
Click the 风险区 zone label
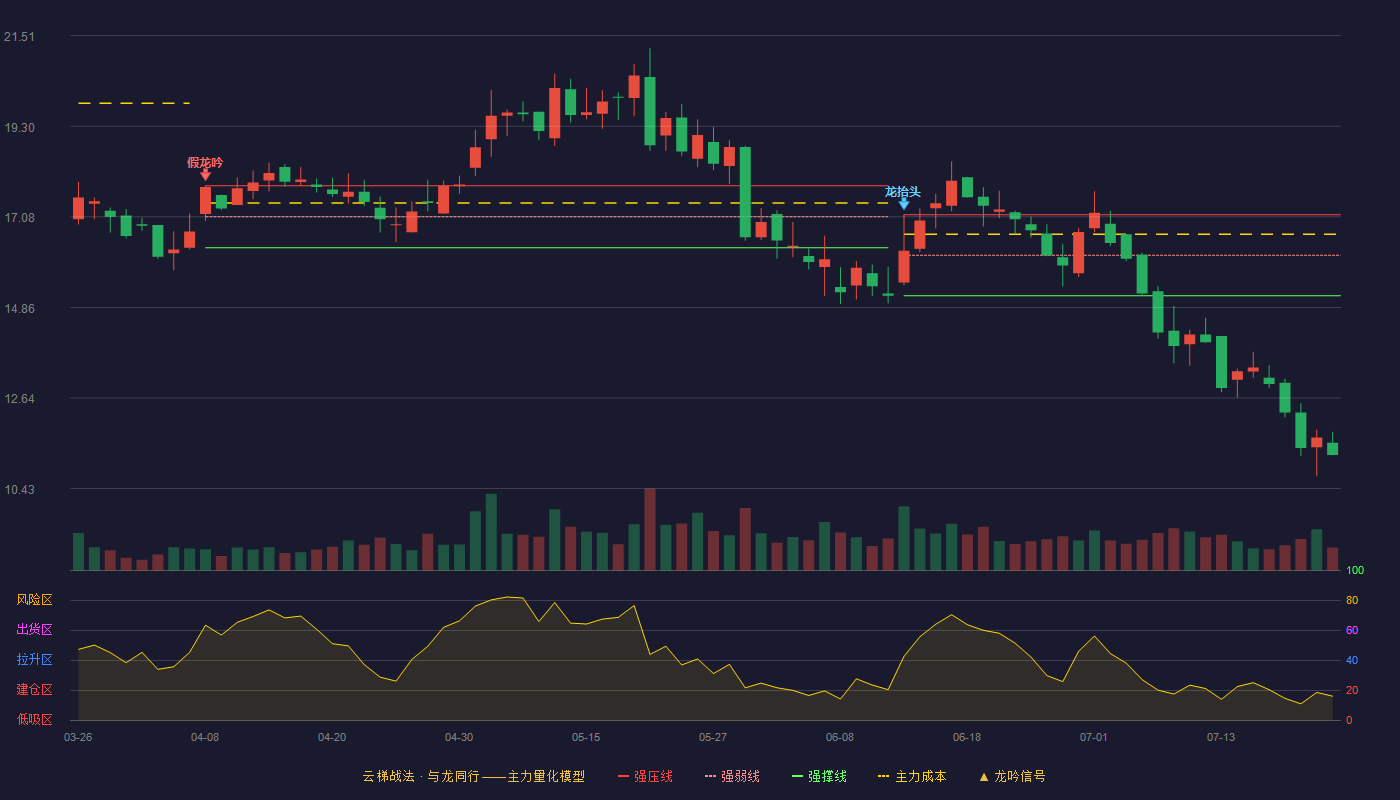pyautogui.click(x=34, y=600)
